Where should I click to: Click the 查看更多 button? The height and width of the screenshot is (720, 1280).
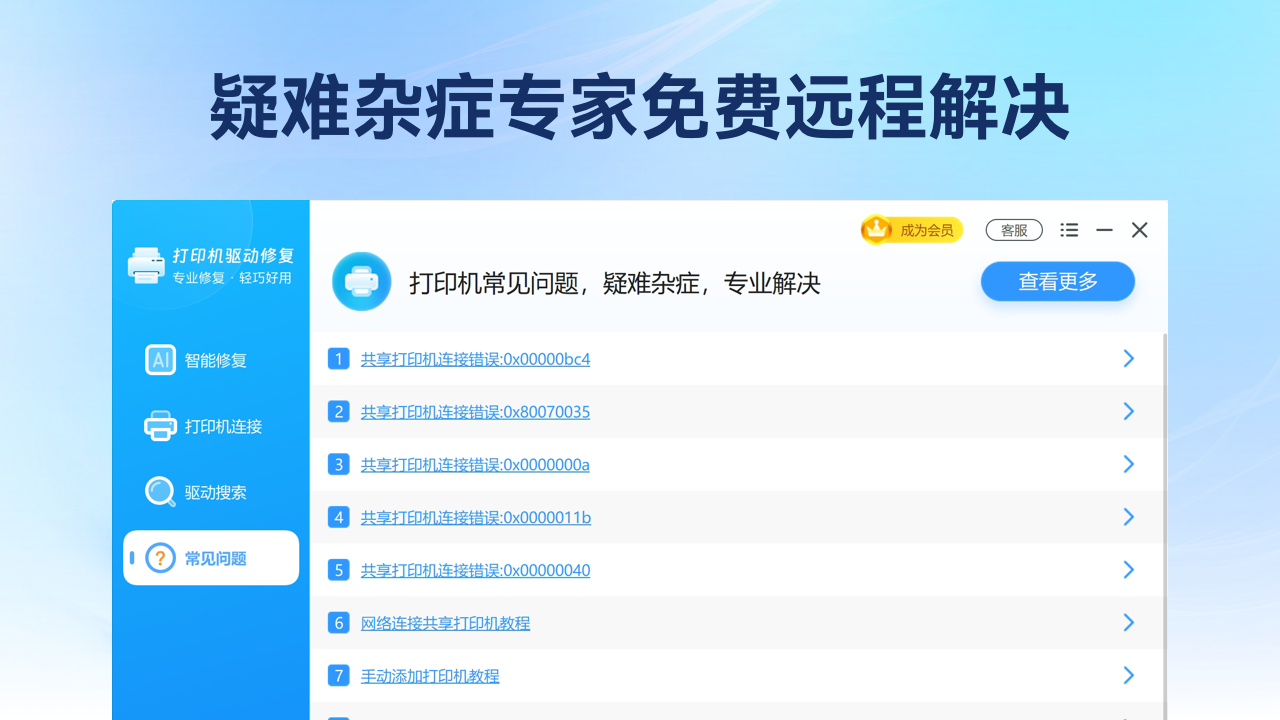point(1057,281)
